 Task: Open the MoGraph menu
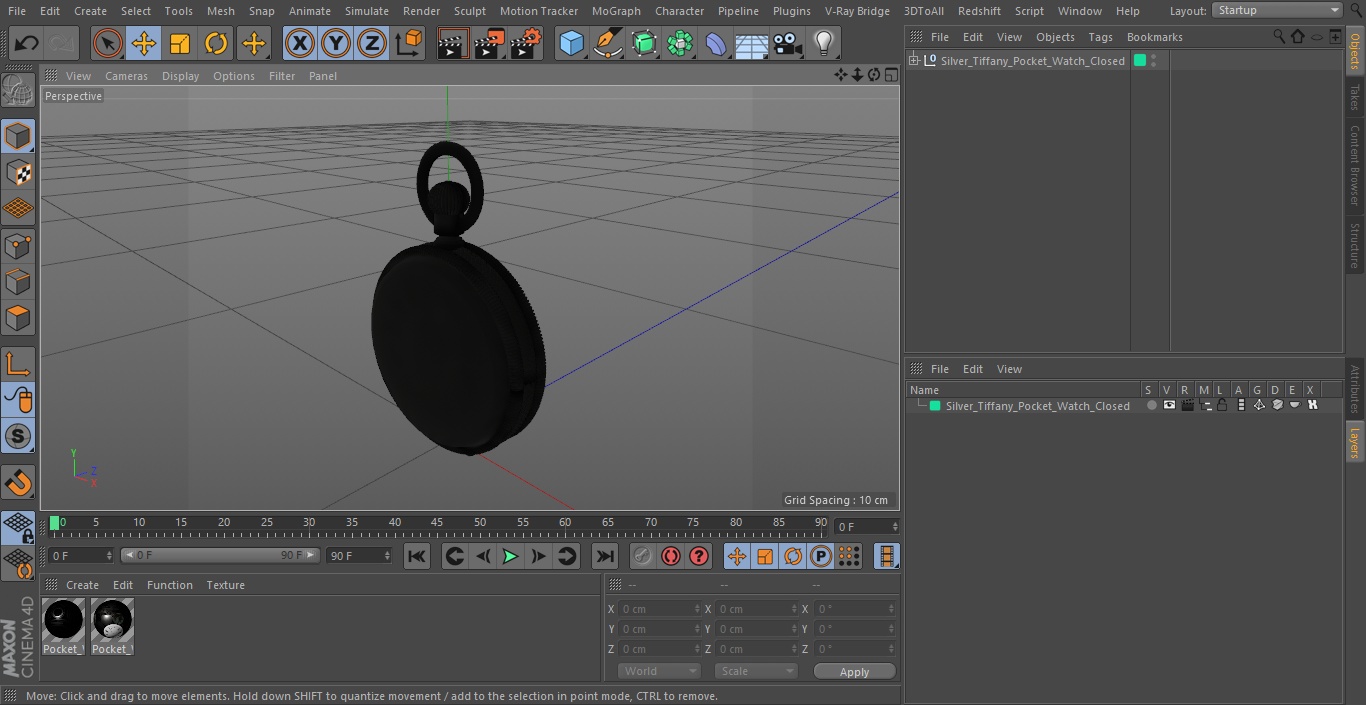pos(616,11)
